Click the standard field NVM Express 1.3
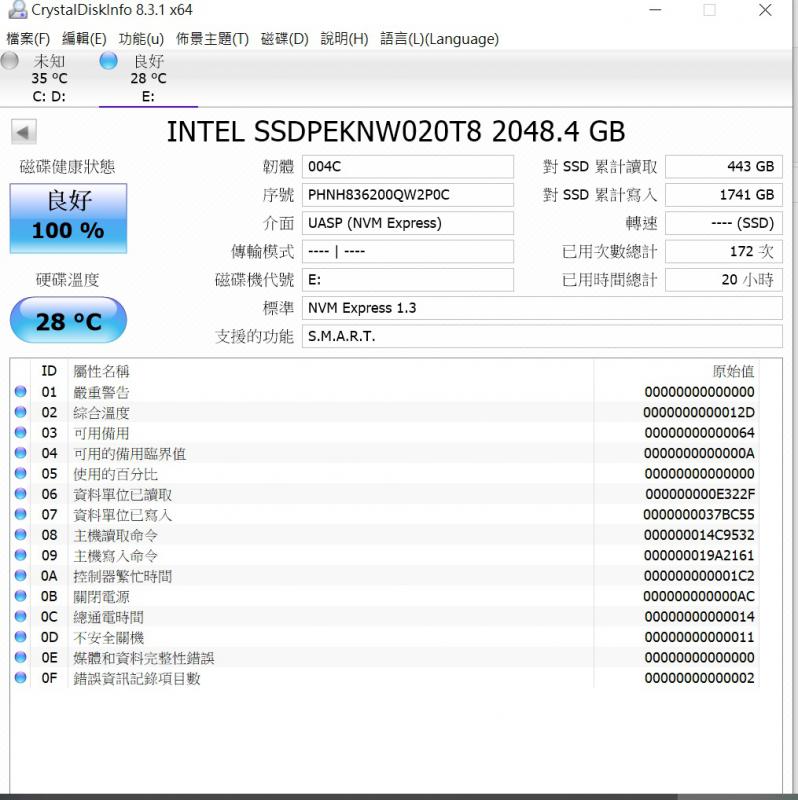Screen dimensions: 798x800 (x=542, y=308)
